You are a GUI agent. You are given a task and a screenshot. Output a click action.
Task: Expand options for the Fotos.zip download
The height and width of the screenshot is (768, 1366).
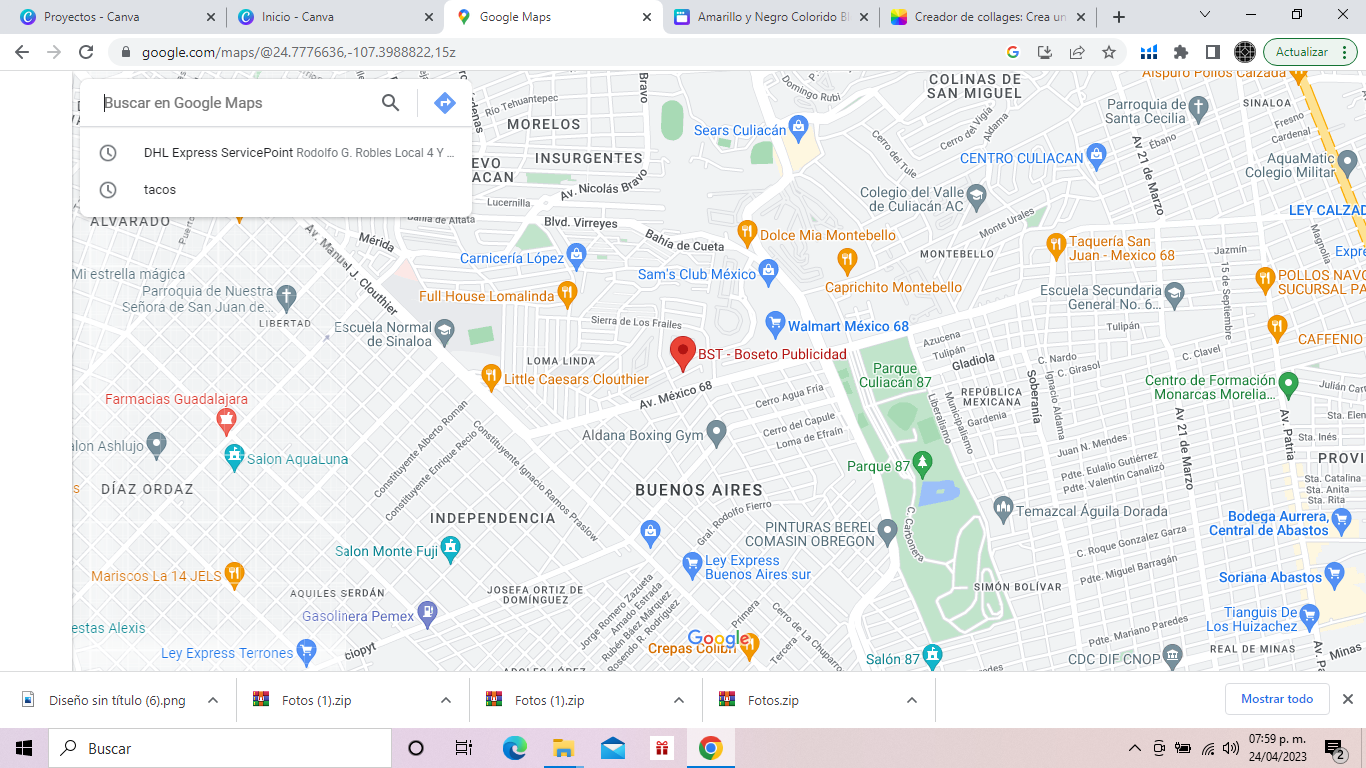click(x=911, y=700)
